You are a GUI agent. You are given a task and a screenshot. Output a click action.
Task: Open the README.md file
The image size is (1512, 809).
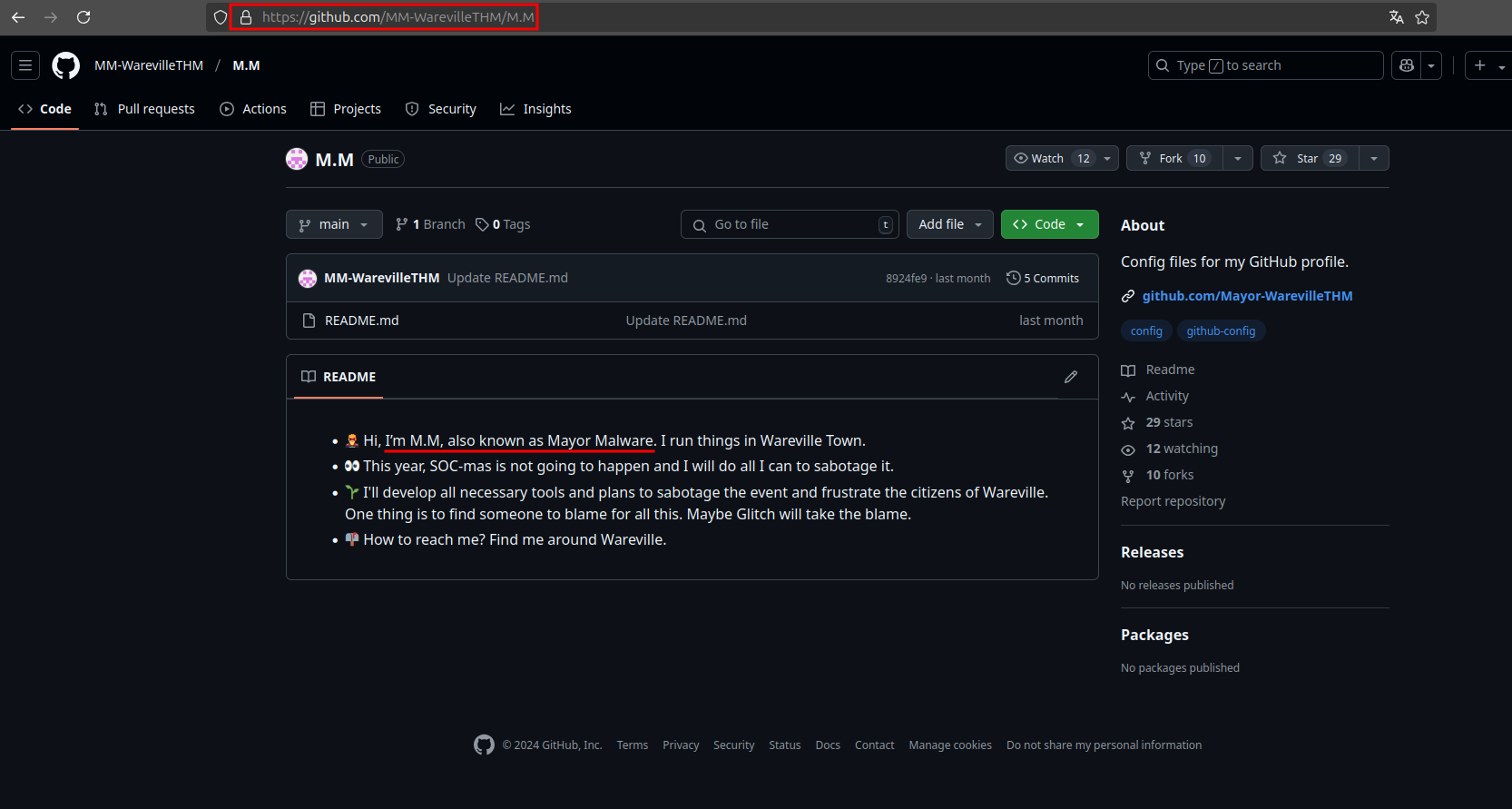[361, 321]
